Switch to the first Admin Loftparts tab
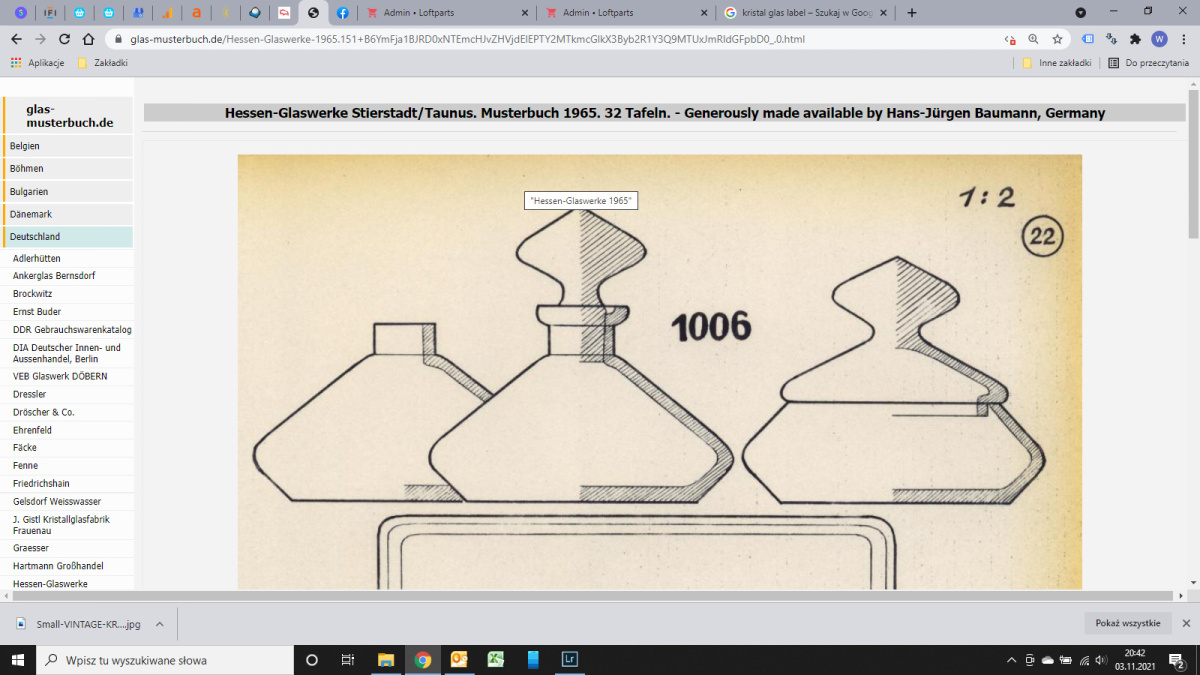The height and width of the screenshot is (675, 1200). (x=440, y=13)
